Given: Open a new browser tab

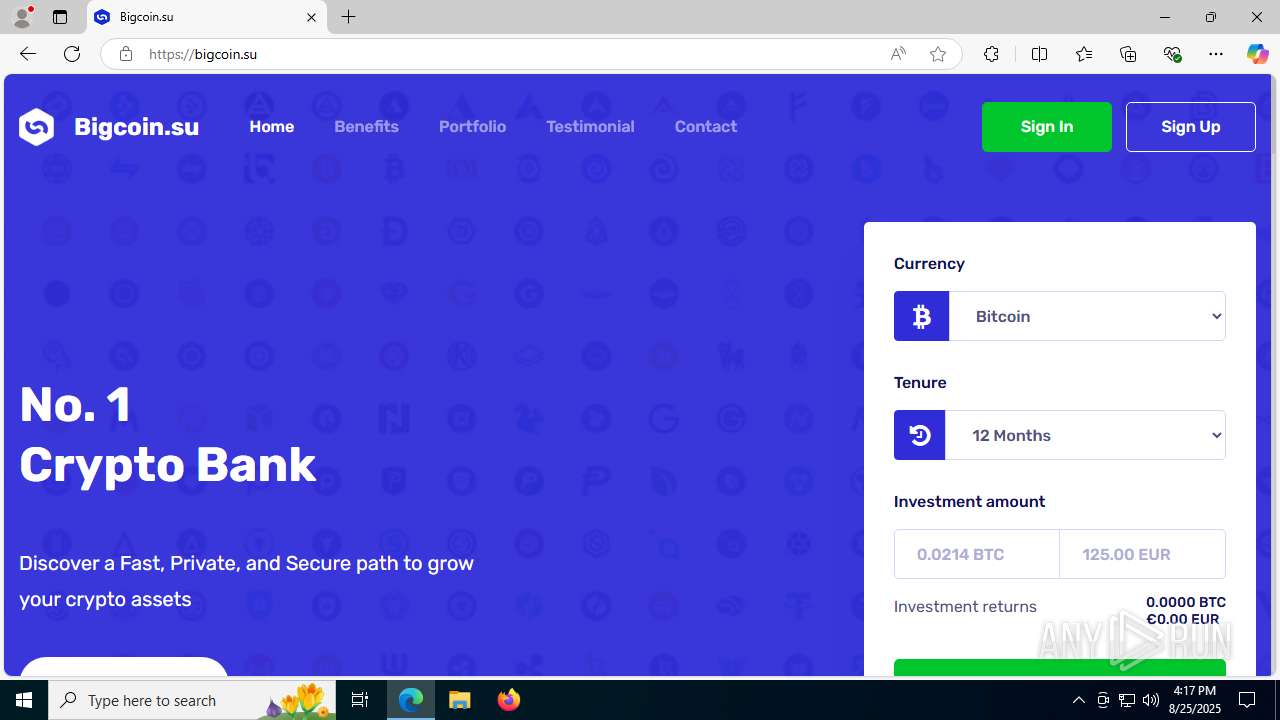Looking at the screenshot, I should 348,17.
